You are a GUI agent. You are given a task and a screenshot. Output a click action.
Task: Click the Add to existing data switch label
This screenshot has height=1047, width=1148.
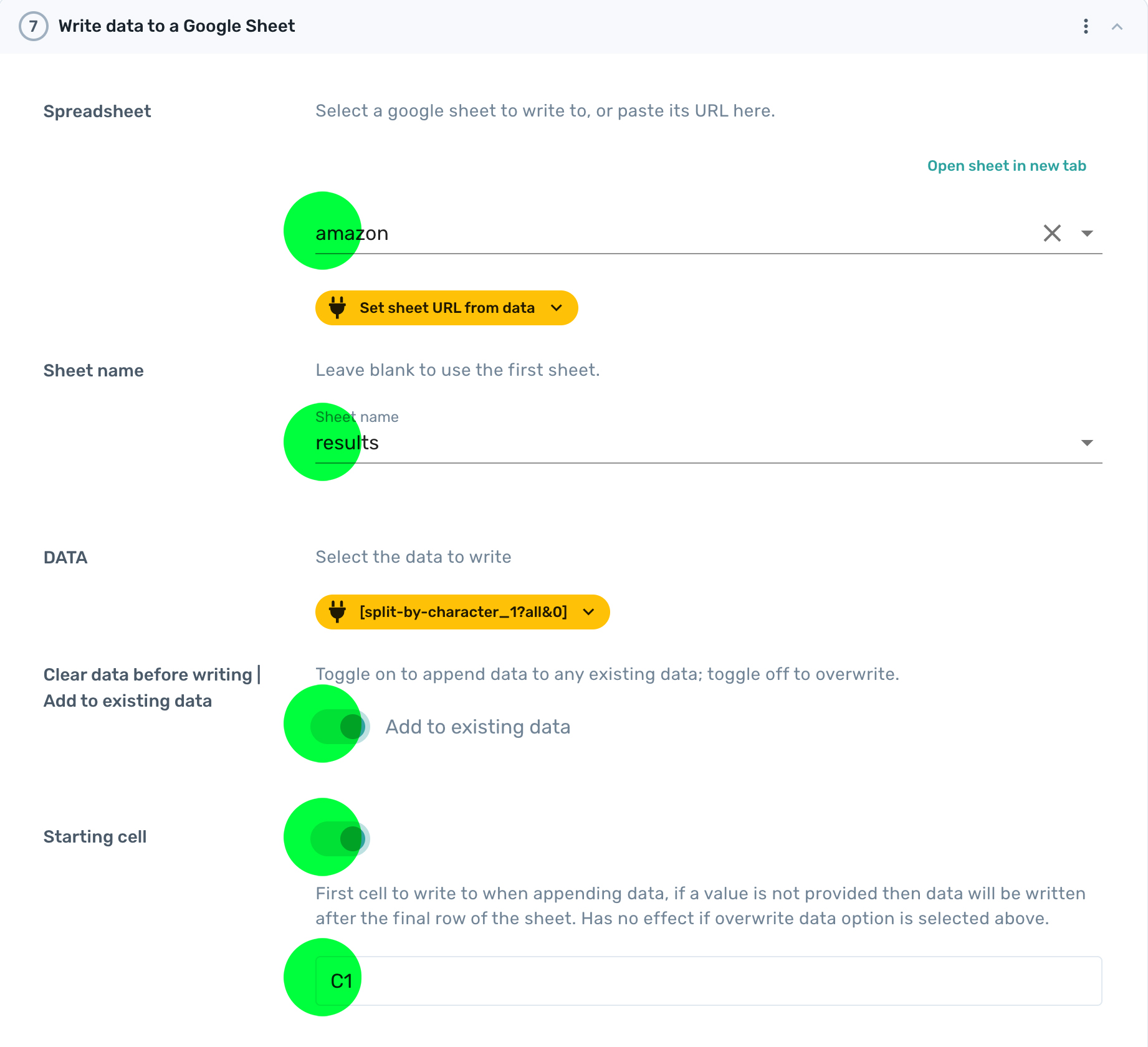pos(477,727)
